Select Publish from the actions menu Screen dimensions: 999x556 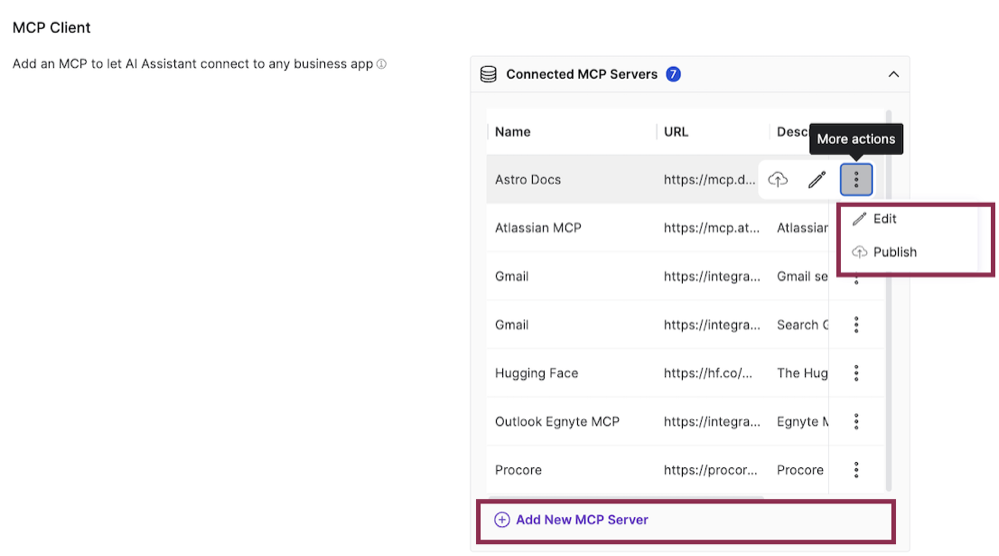point(894,252)
